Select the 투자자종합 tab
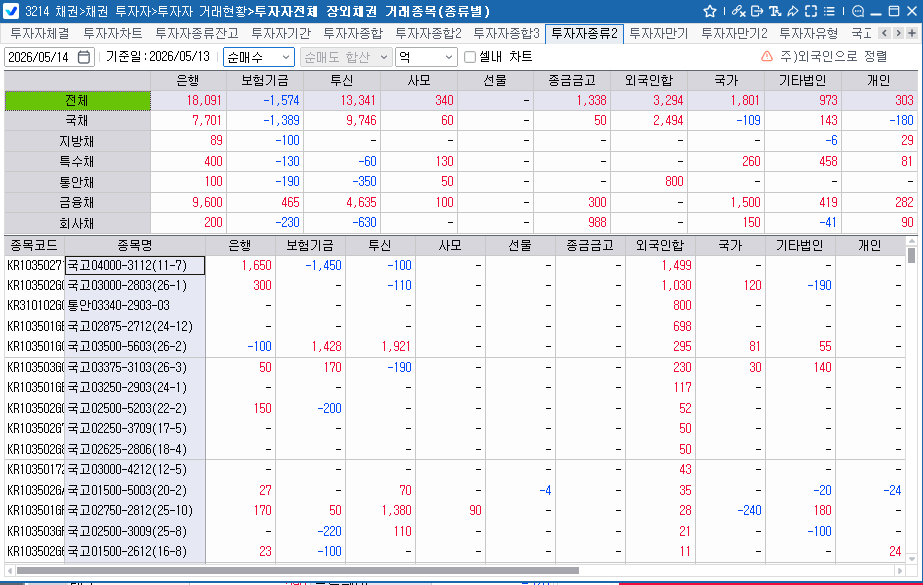 click(353, 34)
